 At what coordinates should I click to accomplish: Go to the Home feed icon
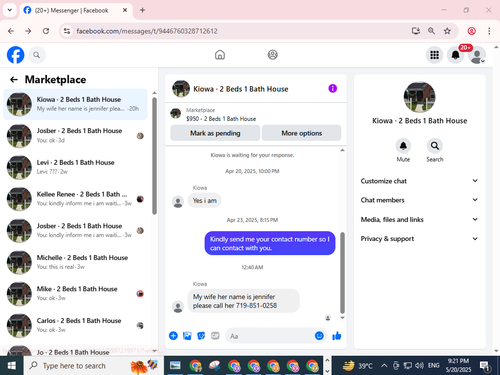[220, 55]
